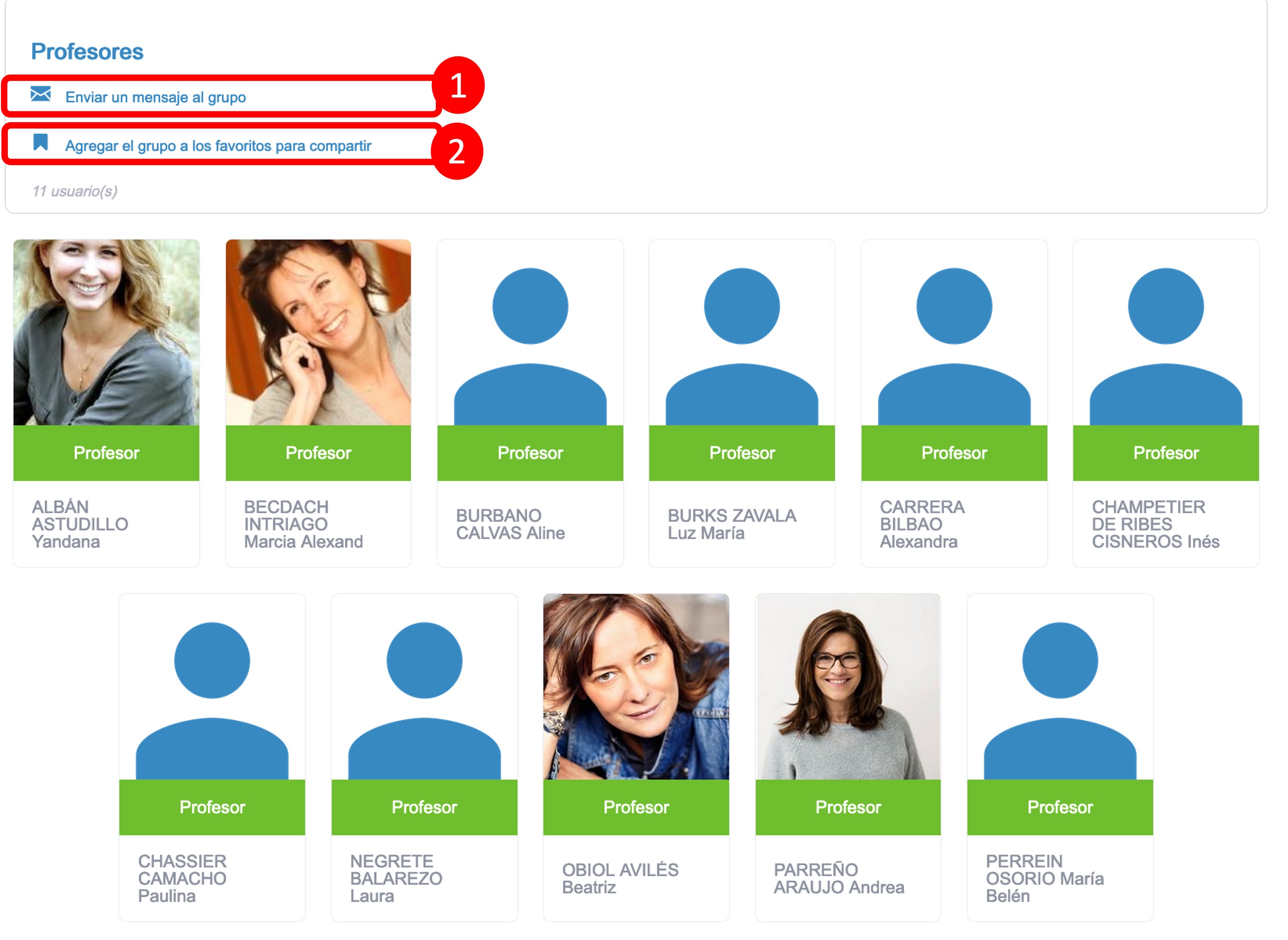The image size is (1288, 940).
Task: Open BECDACH INTRIAGO Marcia's profile photo
Action: (x=318, y=332)
